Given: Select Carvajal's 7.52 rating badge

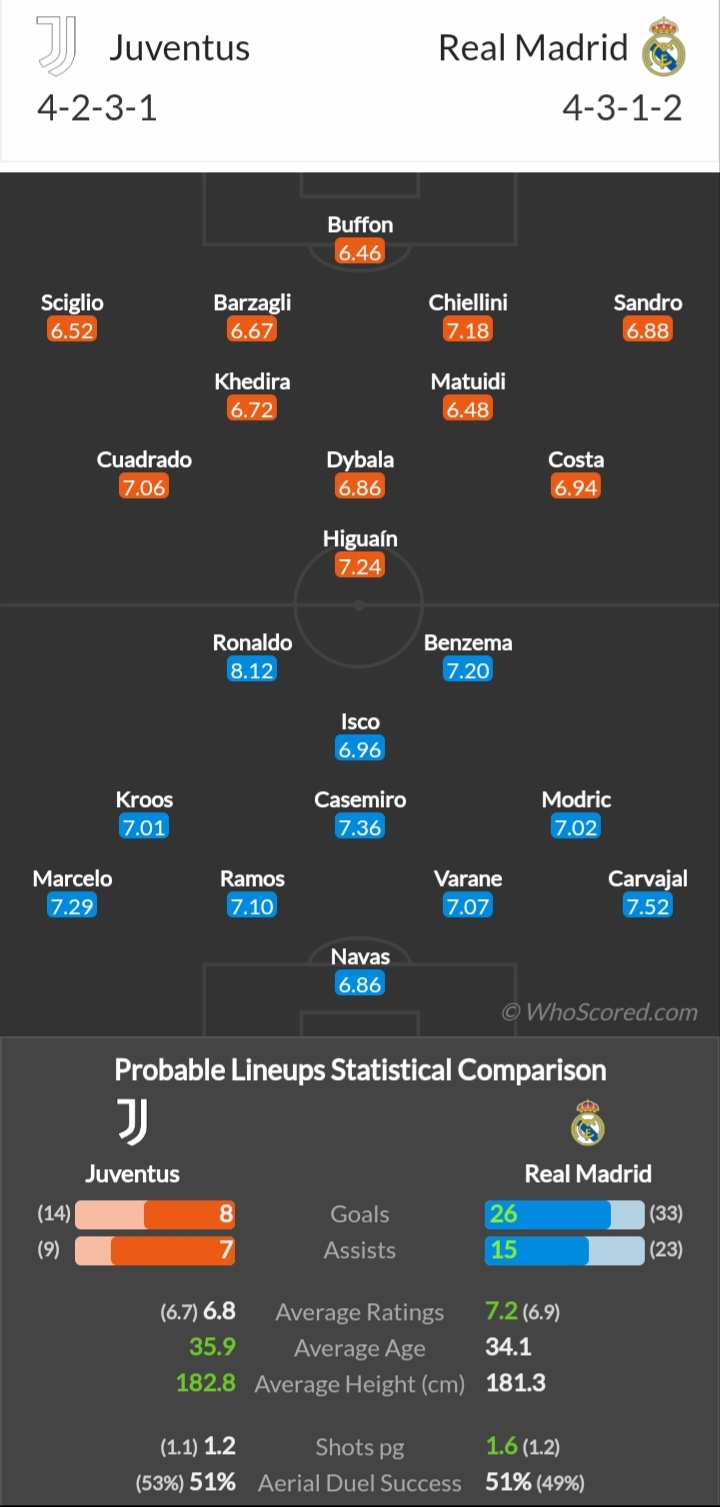Looking at the screenshot, I should tap(648, 906).
